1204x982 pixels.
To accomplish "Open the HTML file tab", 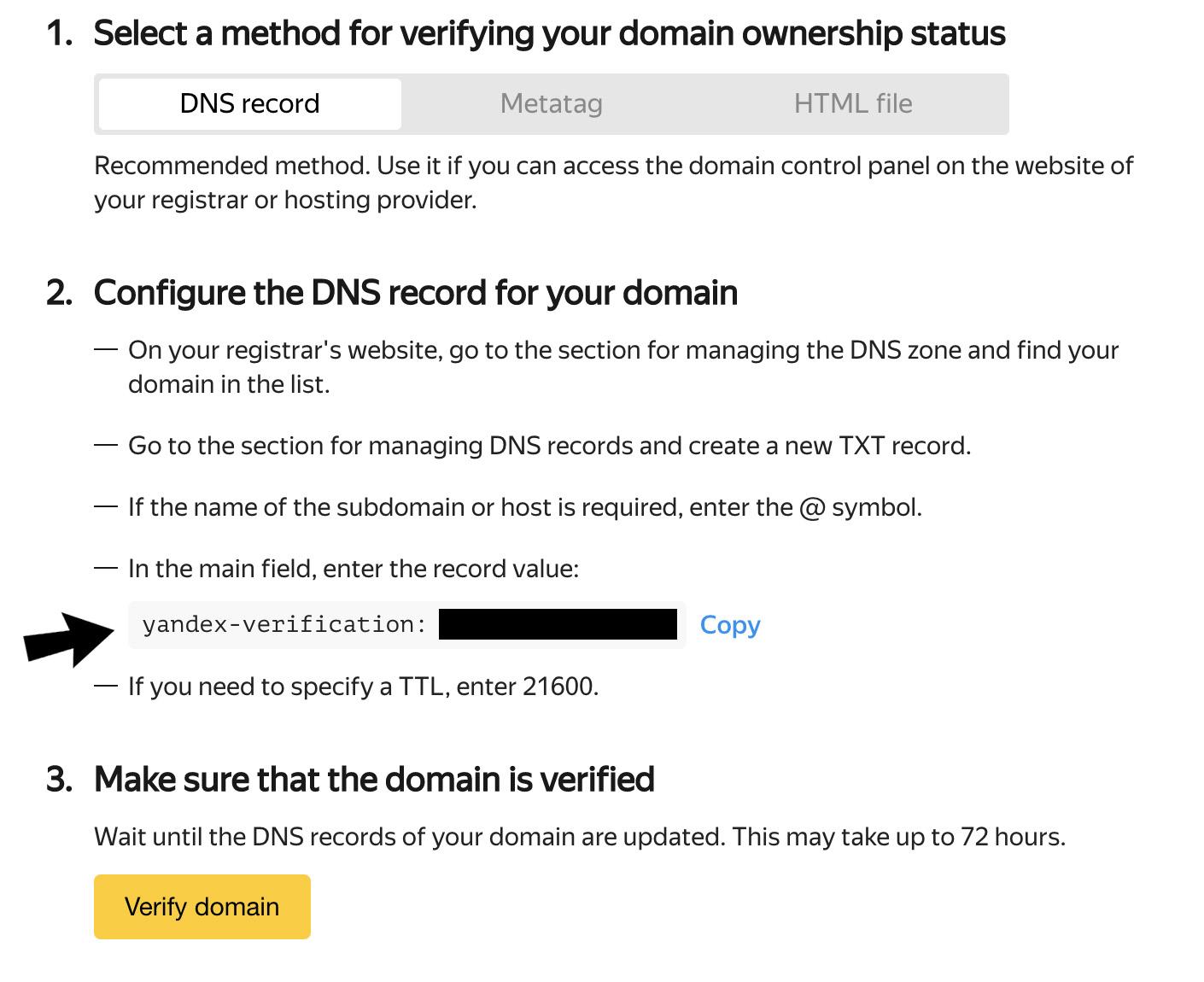I will coord(852,104).
